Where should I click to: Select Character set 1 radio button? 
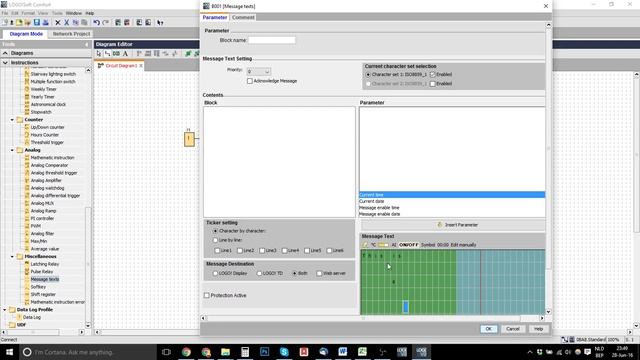click(368, 75)
